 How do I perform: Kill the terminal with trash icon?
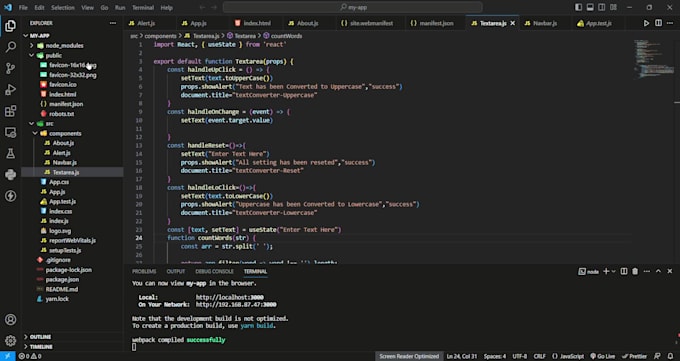[635, 271]
